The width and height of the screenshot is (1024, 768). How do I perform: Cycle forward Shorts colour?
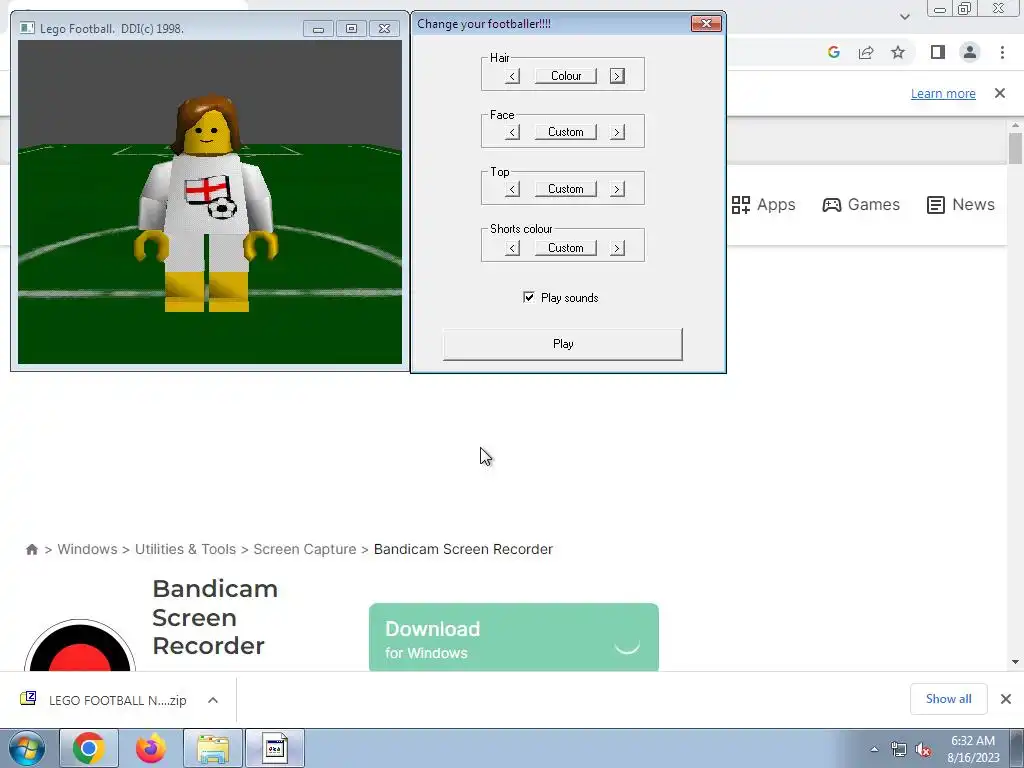[x=617, y=248]
